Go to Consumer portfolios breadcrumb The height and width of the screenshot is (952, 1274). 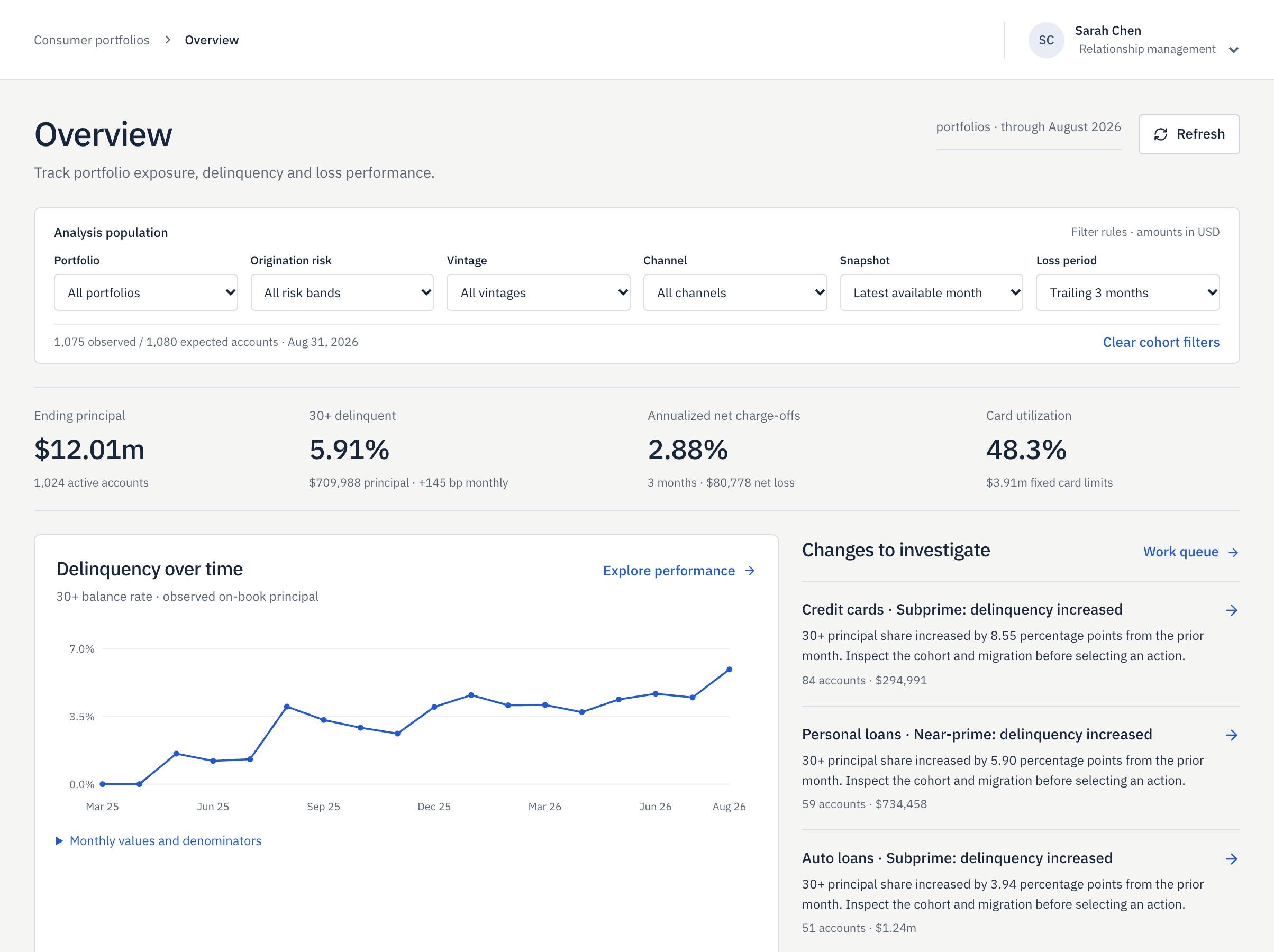(x=92, y=40)
